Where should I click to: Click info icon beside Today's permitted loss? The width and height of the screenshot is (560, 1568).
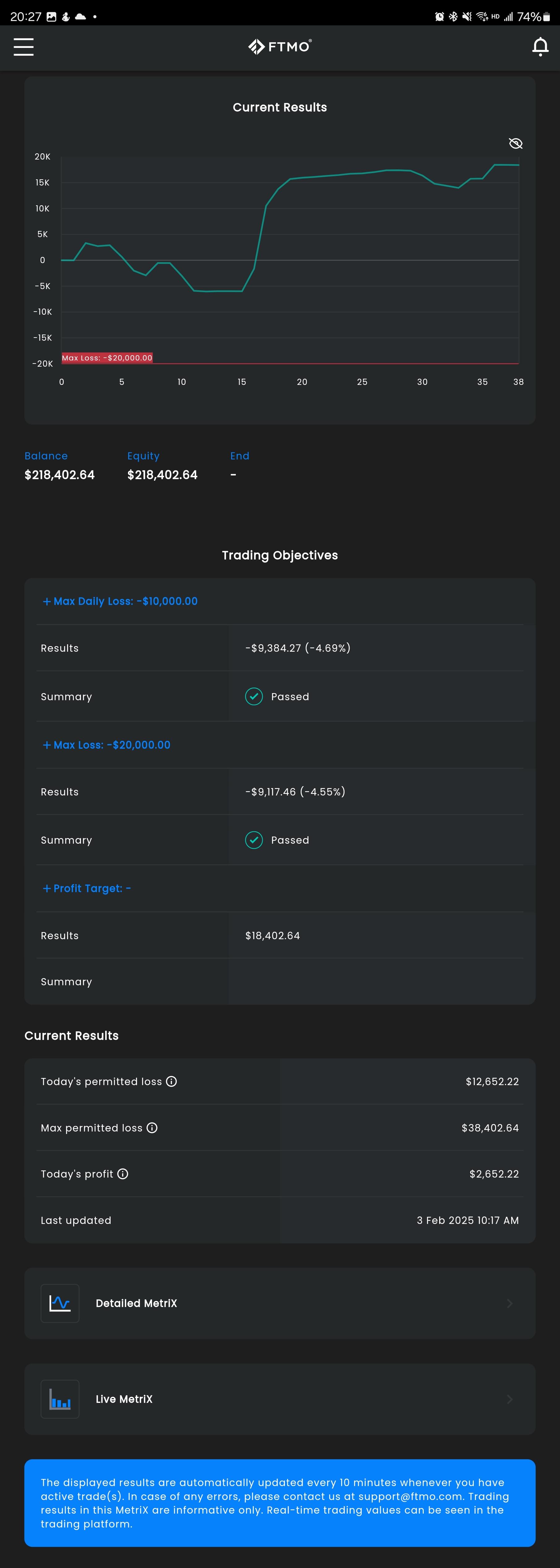point(172,1081)
